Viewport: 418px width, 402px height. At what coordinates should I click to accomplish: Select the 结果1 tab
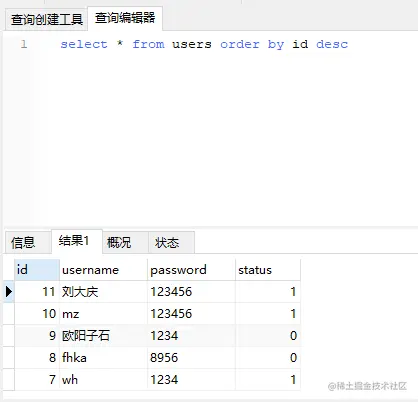click(77, 241)
